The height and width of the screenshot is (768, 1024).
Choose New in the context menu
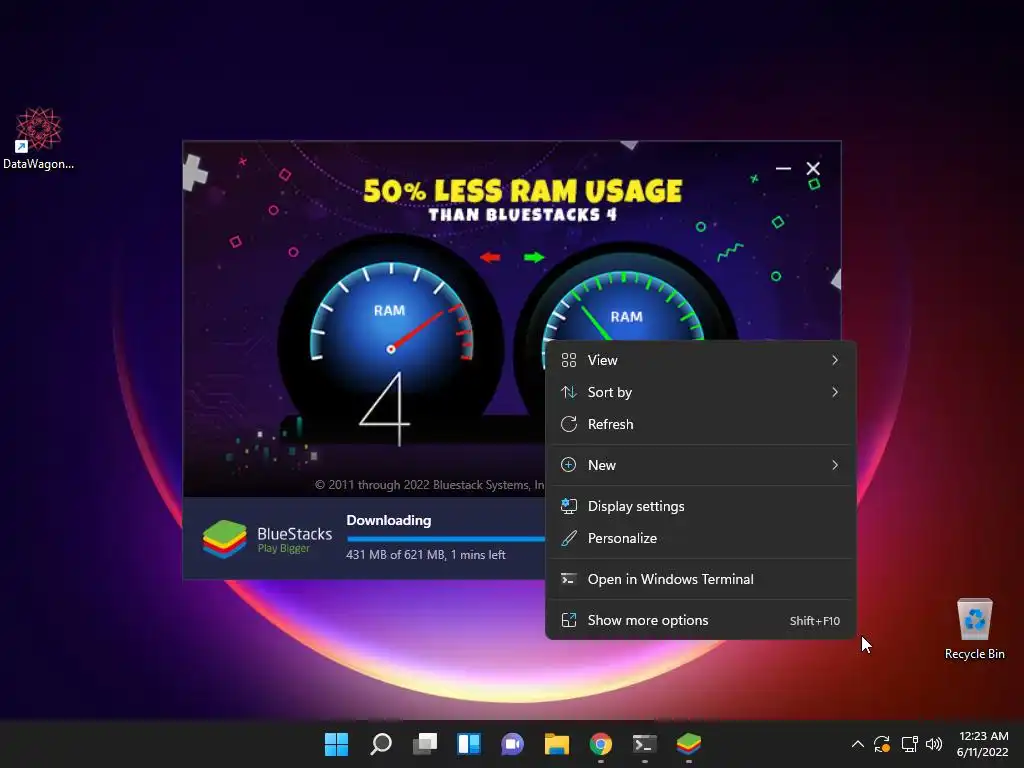coord(701,465)
